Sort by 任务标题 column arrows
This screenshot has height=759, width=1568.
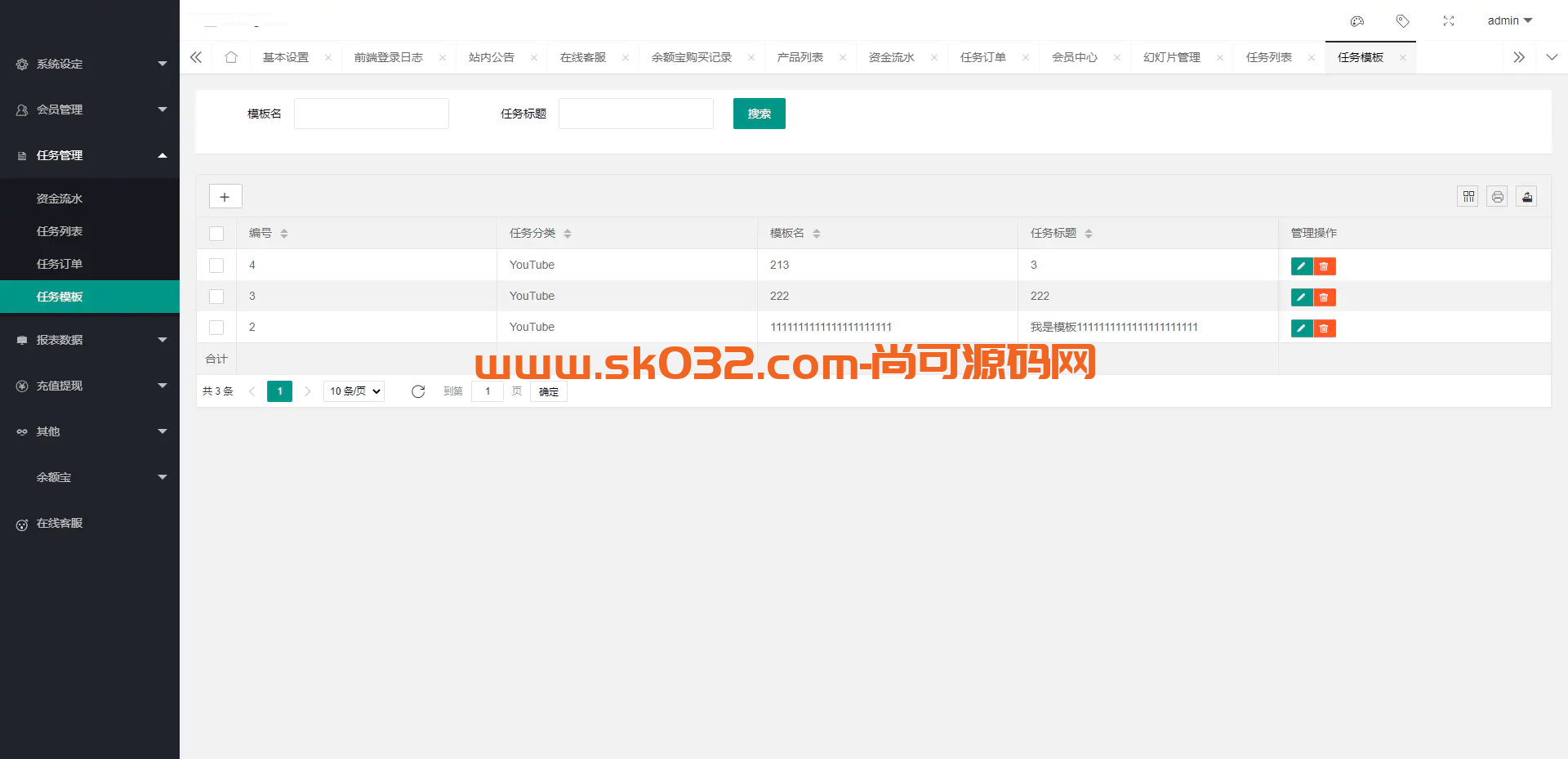pyautogui.click(x=1089, y=234)
